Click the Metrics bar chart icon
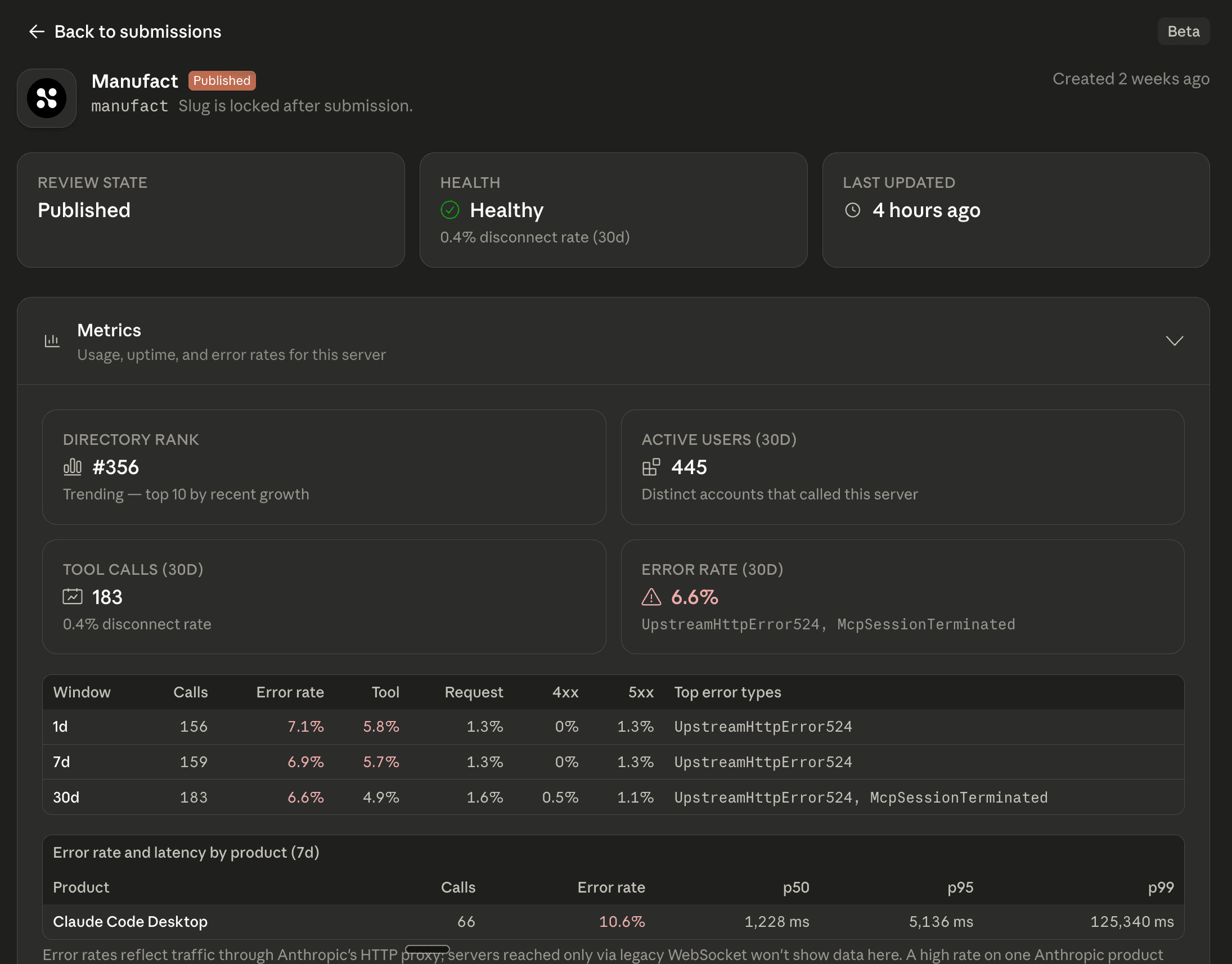 (52, 341)
